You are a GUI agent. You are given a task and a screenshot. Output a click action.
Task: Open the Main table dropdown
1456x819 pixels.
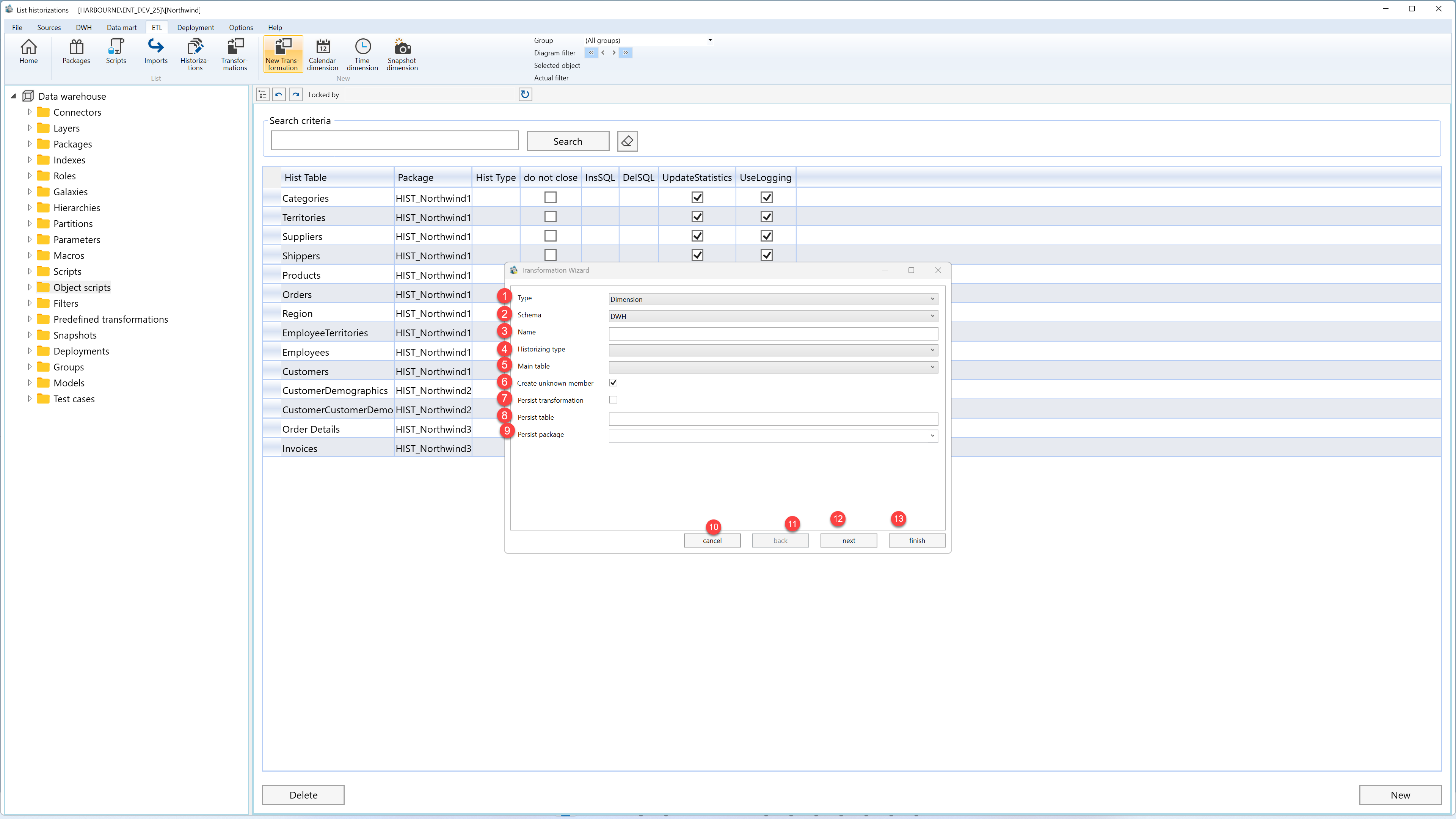coord(773,367)
